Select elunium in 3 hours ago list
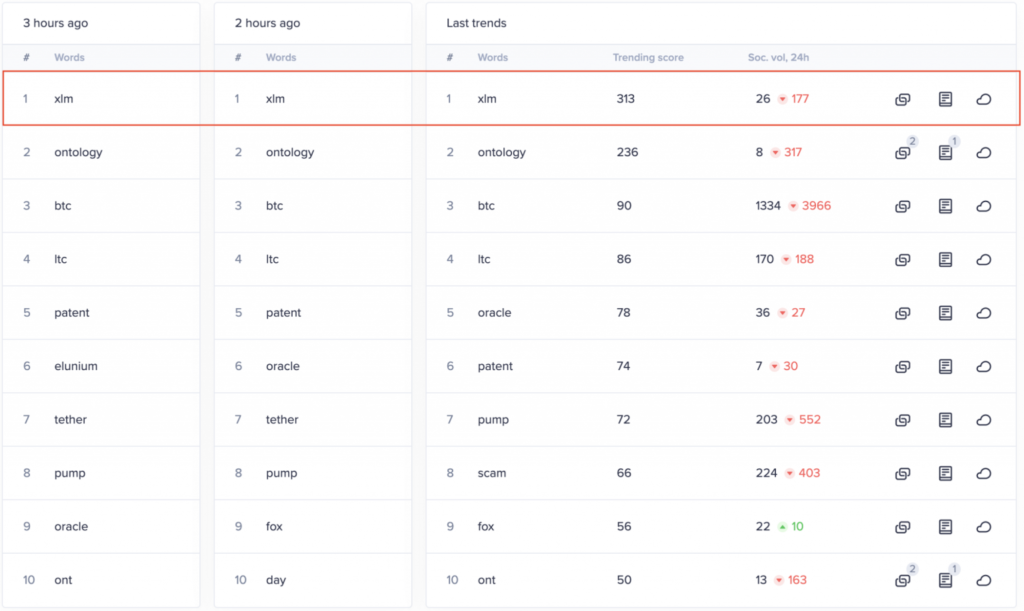This screenshot has width=1024, height=611. point(76,366)
